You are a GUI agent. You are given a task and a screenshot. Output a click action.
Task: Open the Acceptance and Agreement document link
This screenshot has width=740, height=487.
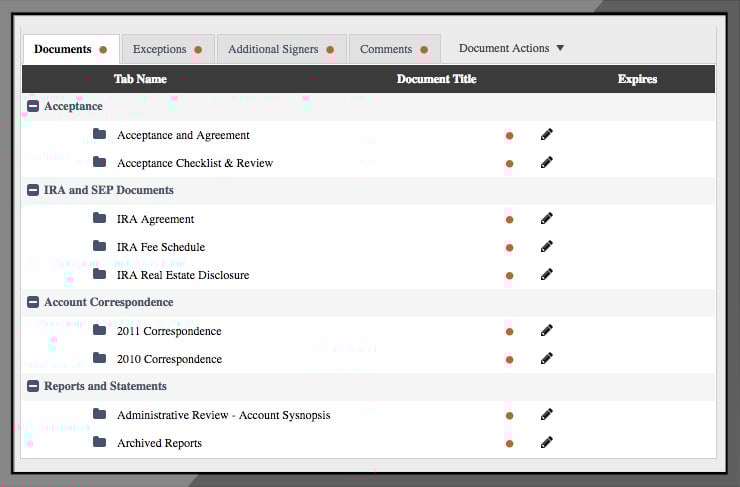click(x=183, y=135)
